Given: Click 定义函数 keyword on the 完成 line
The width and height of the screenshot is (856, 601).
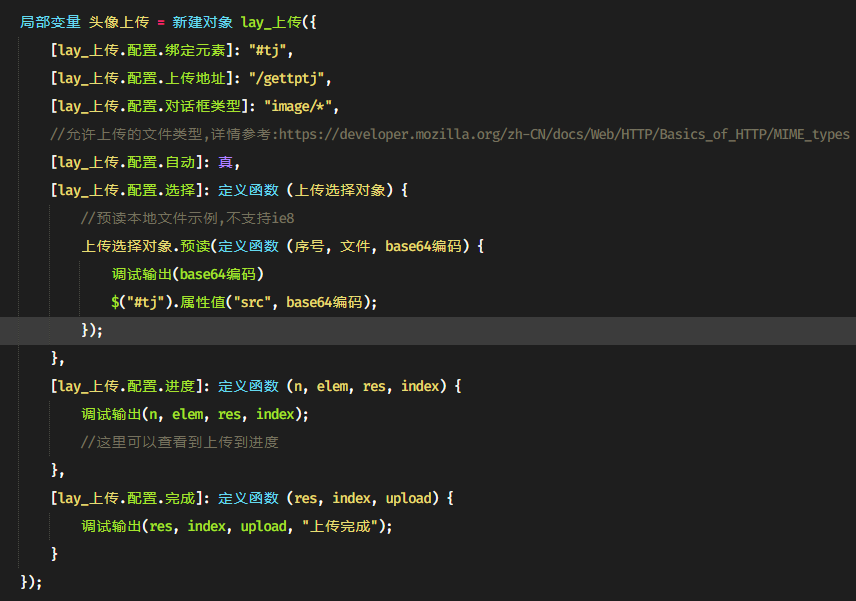Looking at the screenshot, I should (x=248, y=498).
